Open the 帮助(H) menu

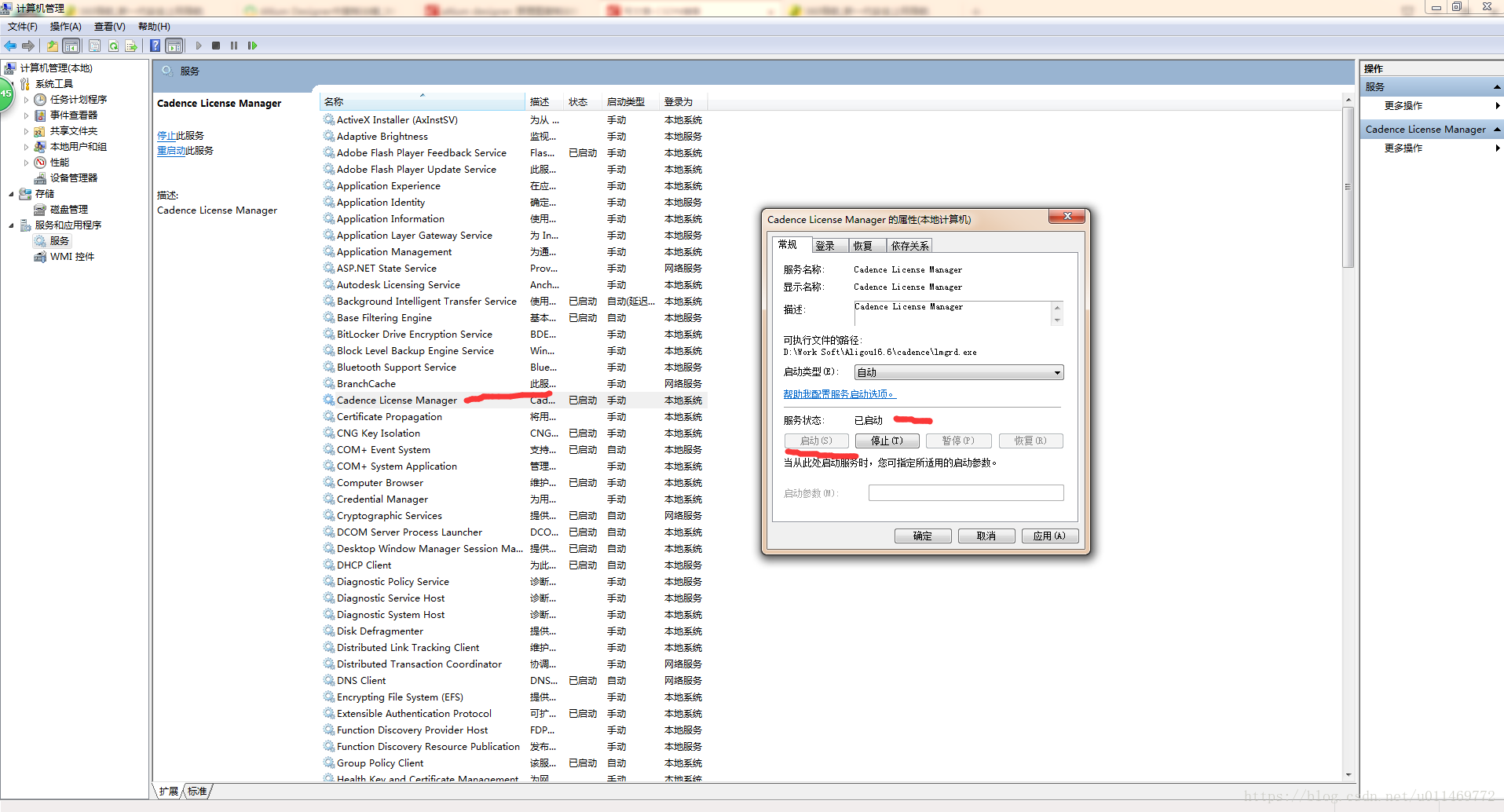pyautogui.click(x=154, y=27)
